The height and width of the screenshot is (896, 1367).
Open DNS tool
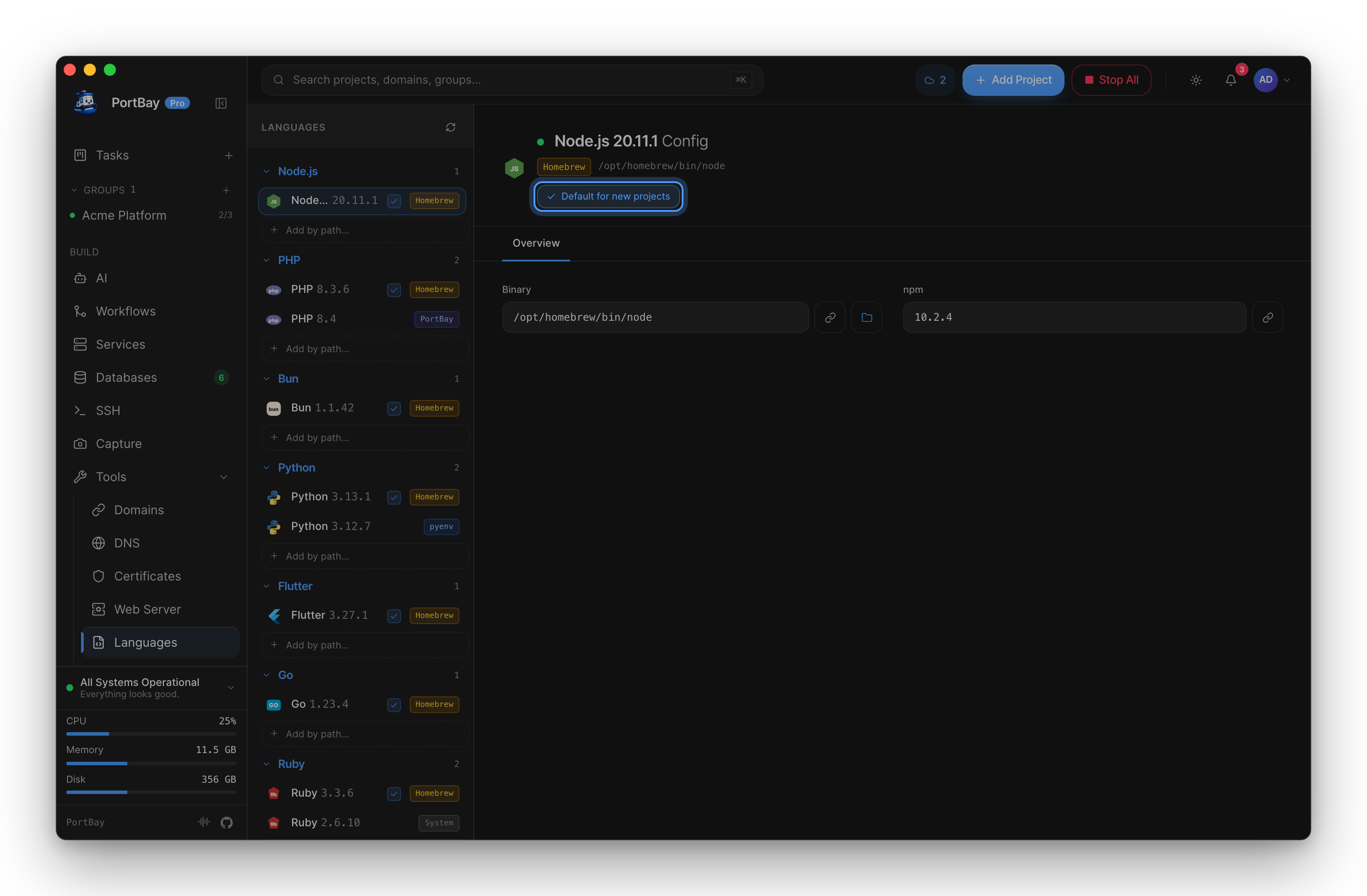coord(160,543)
